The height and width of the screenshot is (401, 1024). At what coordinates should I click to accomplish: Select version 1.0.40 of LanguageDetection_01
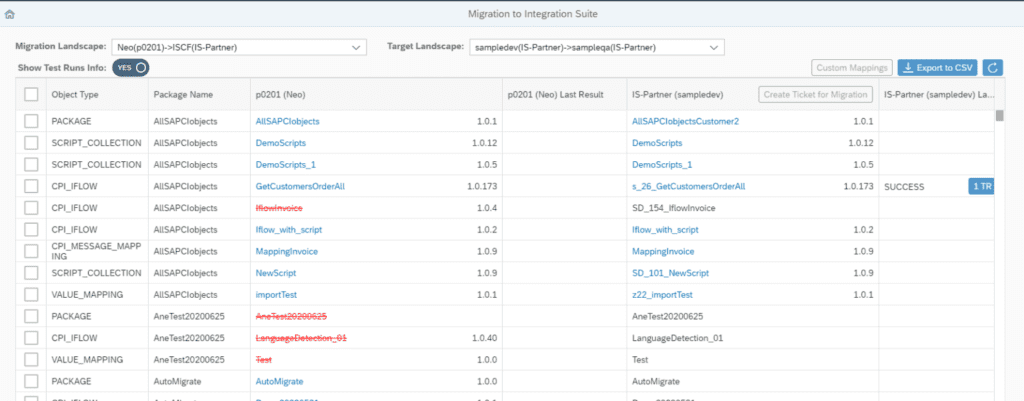[x=485, y=338]
